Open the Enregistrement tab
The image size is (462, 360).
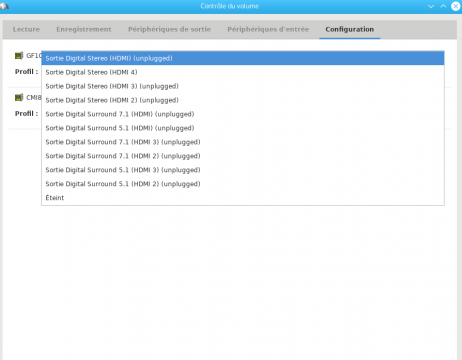click(x=84, y=29)
